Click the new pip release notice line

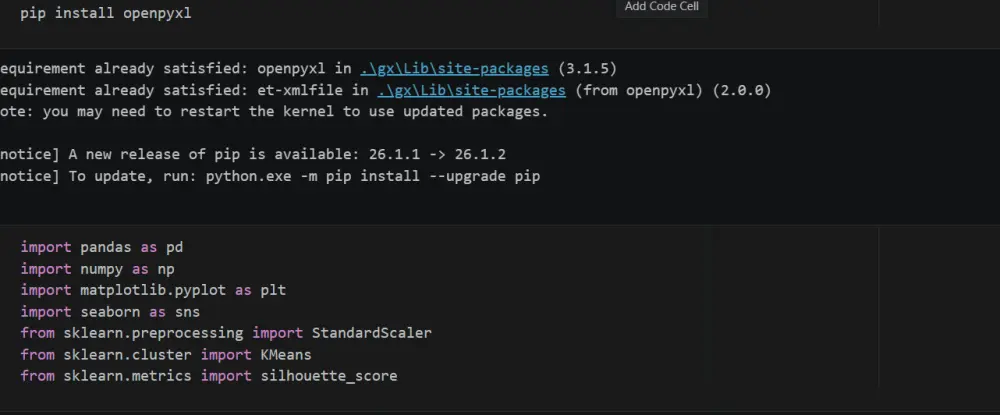pyautogui.click(x=253, y=155)
